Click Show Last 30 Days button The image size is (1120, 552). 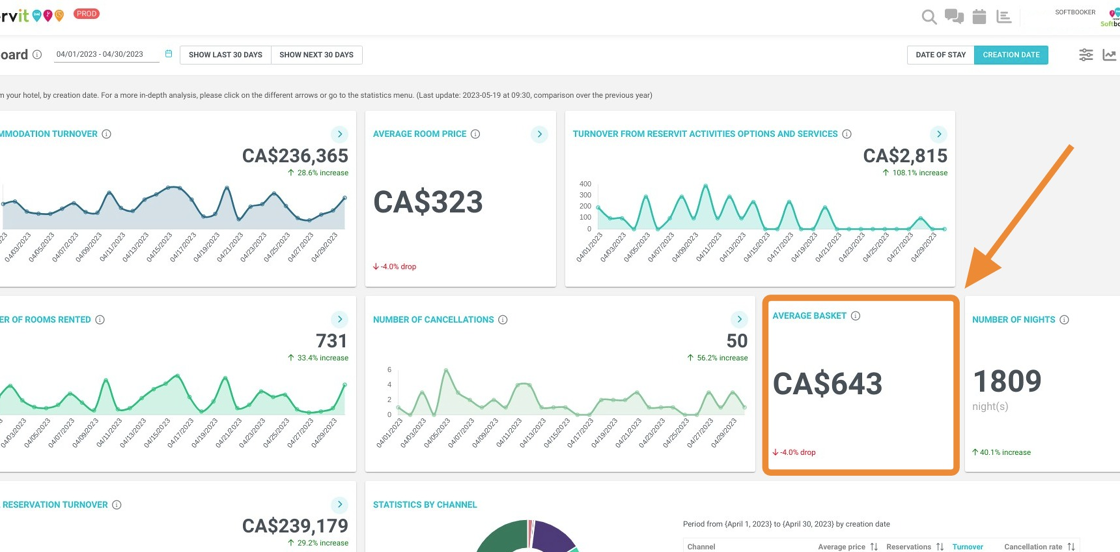click(x=225, y=55)
